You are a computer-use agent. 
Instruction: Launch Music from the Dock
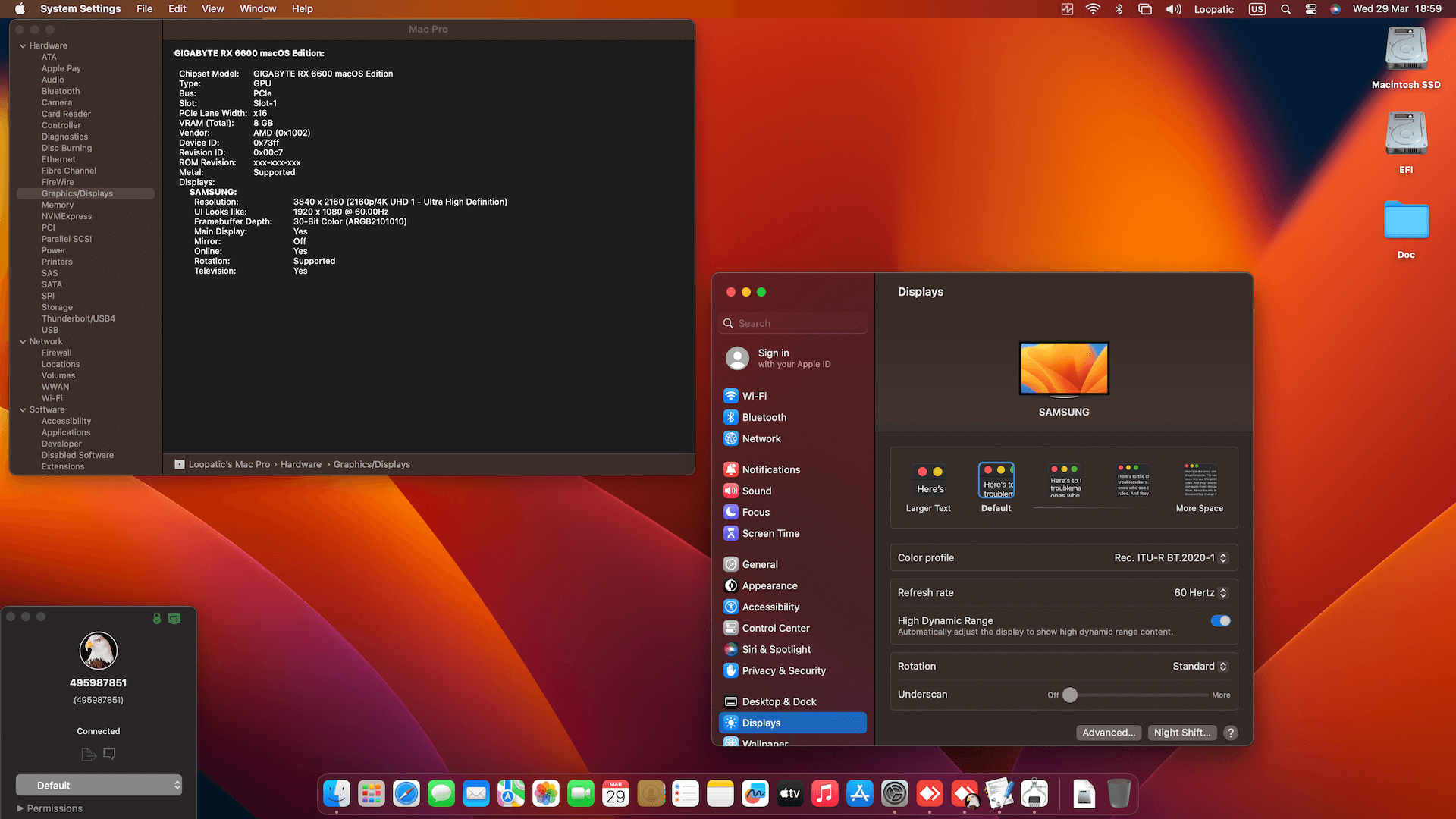(824, 793)
